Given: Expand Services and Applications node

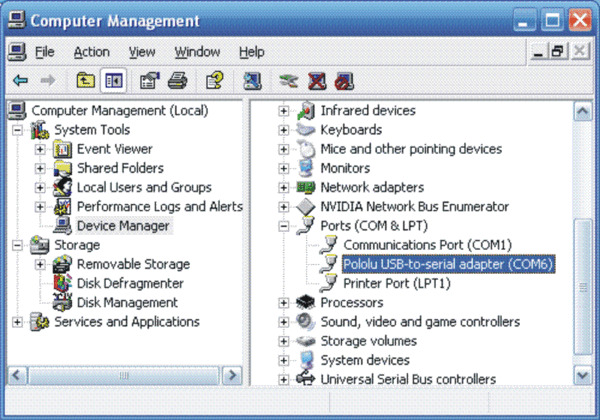Looking at the screenshot, I should point(17,322).
